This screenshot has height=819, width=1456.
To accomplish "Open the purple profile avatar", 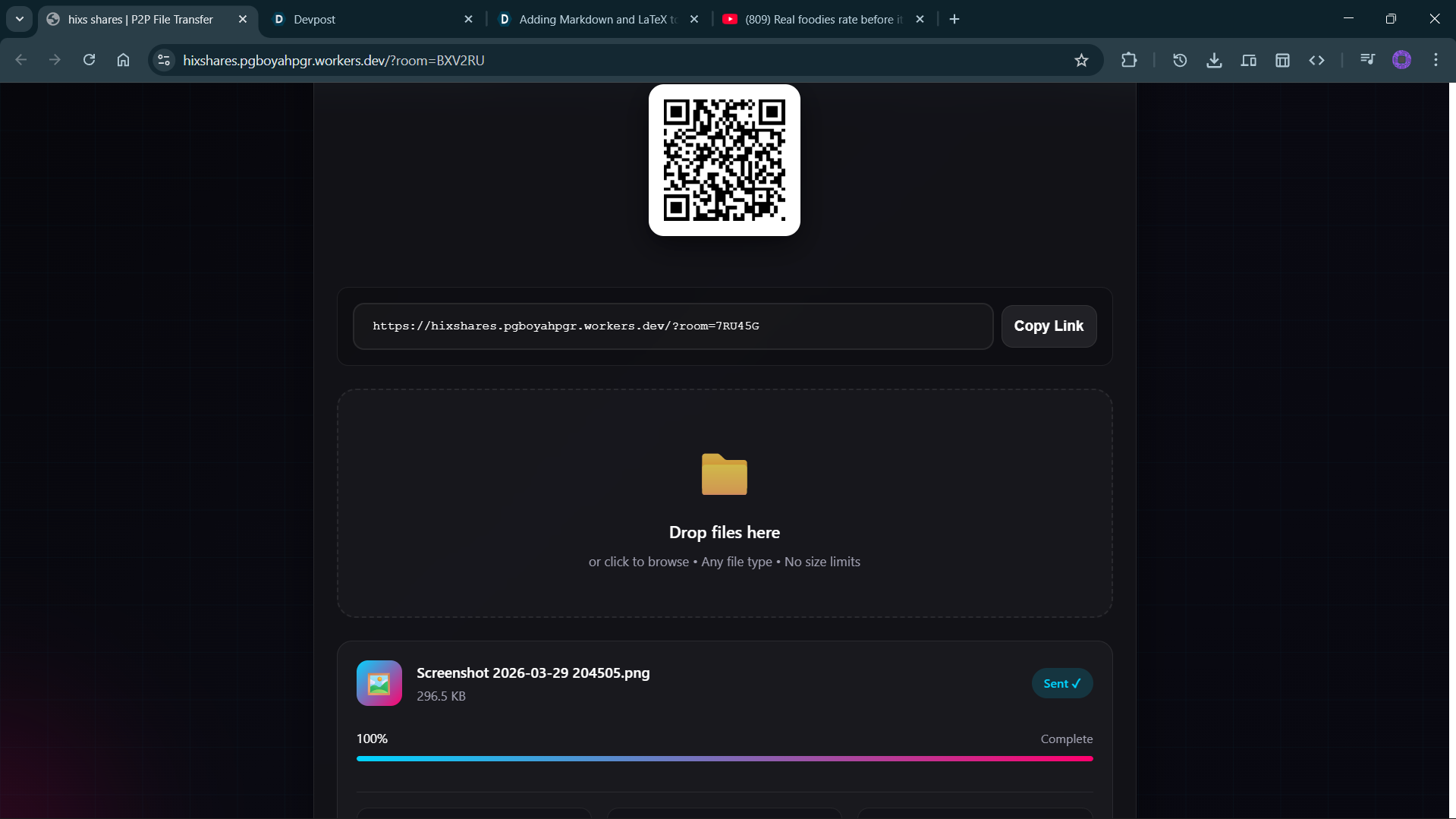I will [x=1401, y=60].
